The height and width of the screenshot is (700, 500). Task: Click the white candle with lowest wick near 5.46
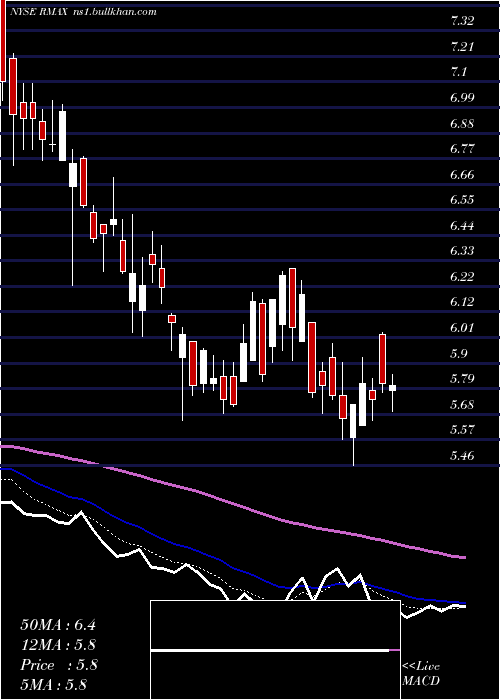click(353, 435)
